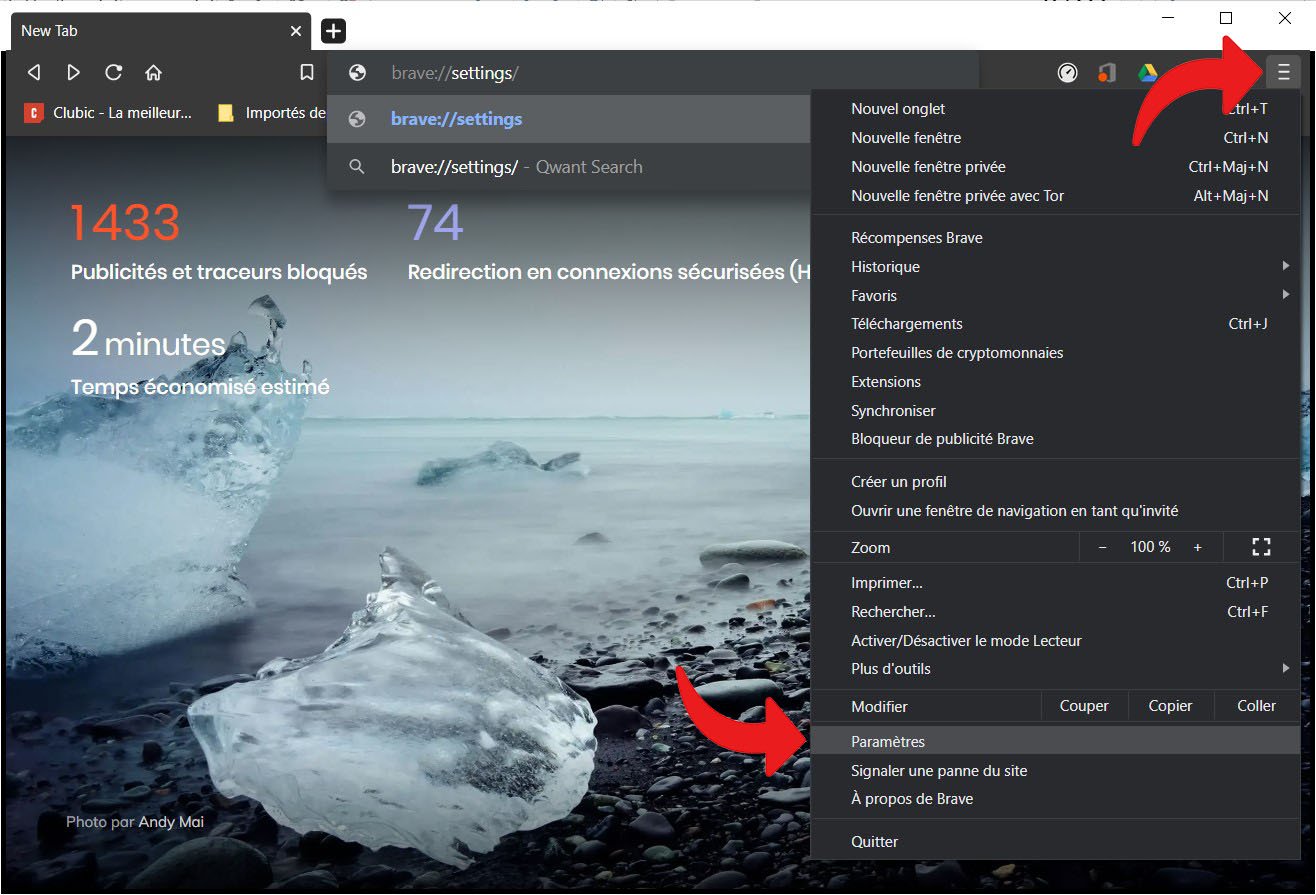The width and height of the screenshot is (1316, 895).
Task: Go to the home page icon
Action: click(153, 72)
